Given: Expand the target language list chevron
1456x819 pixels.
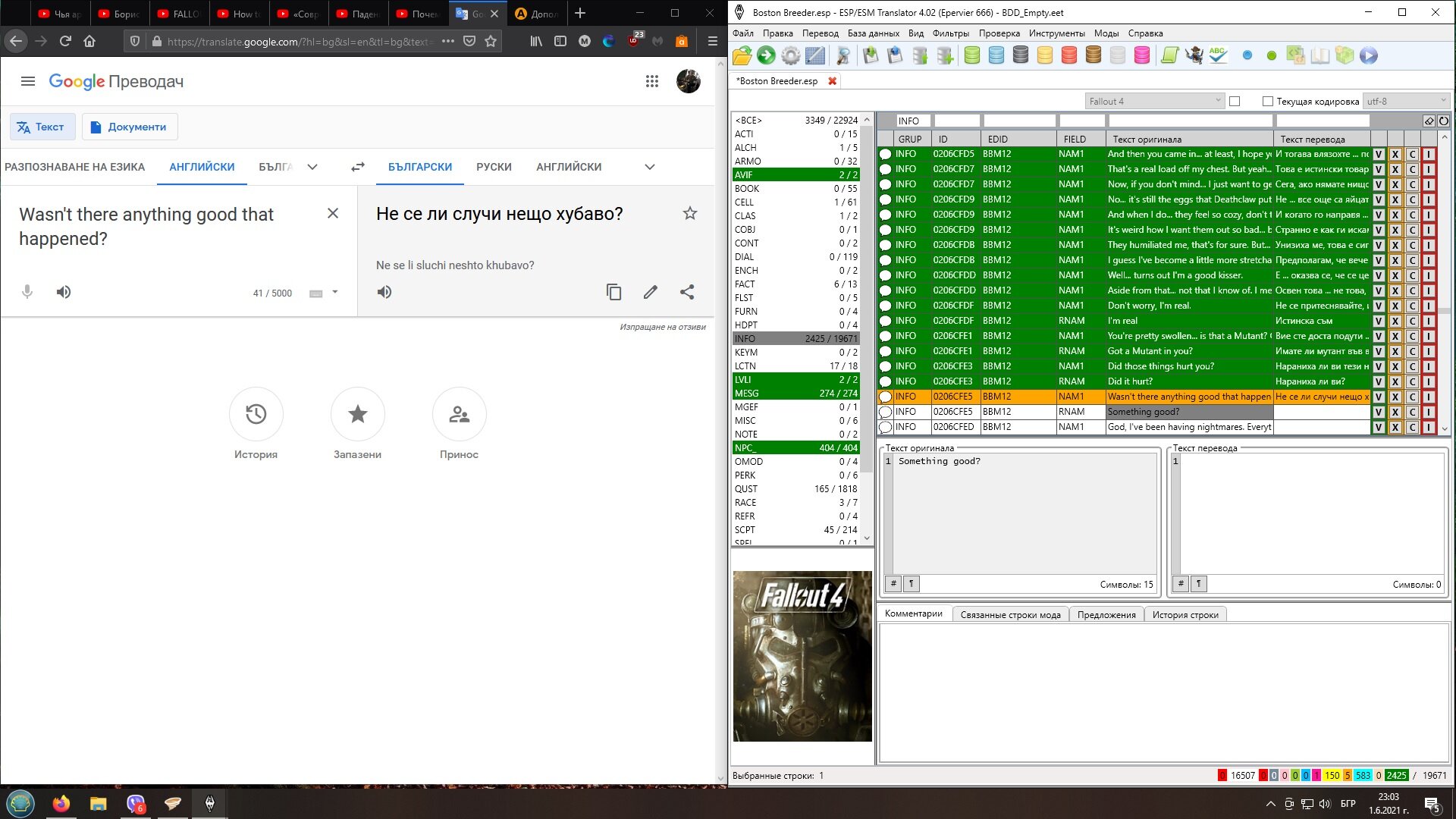Looking at the screenshot, I should pos(649,167).
